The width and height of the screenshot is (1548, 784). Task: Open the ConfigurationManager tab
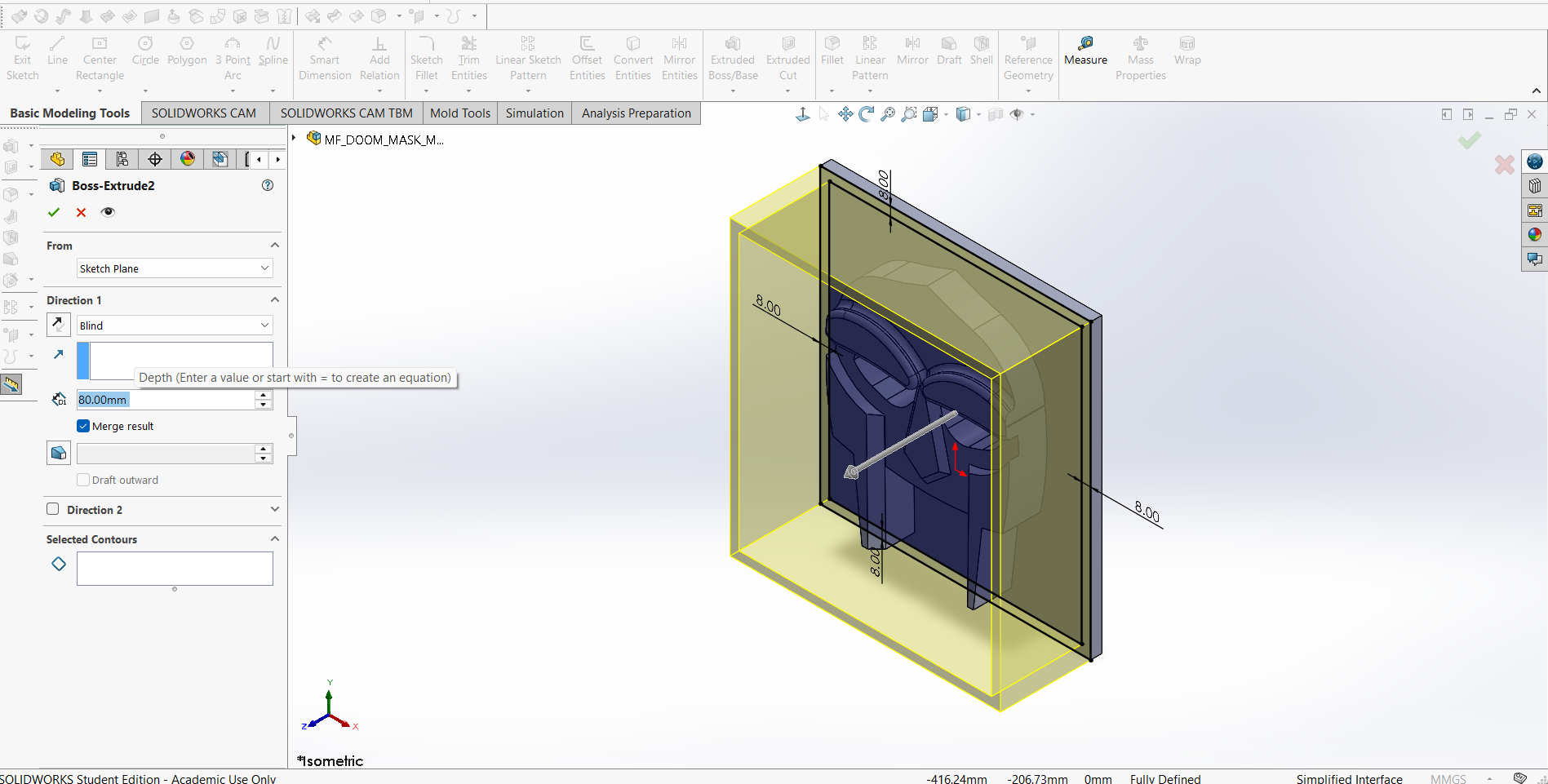click(122, 159)
